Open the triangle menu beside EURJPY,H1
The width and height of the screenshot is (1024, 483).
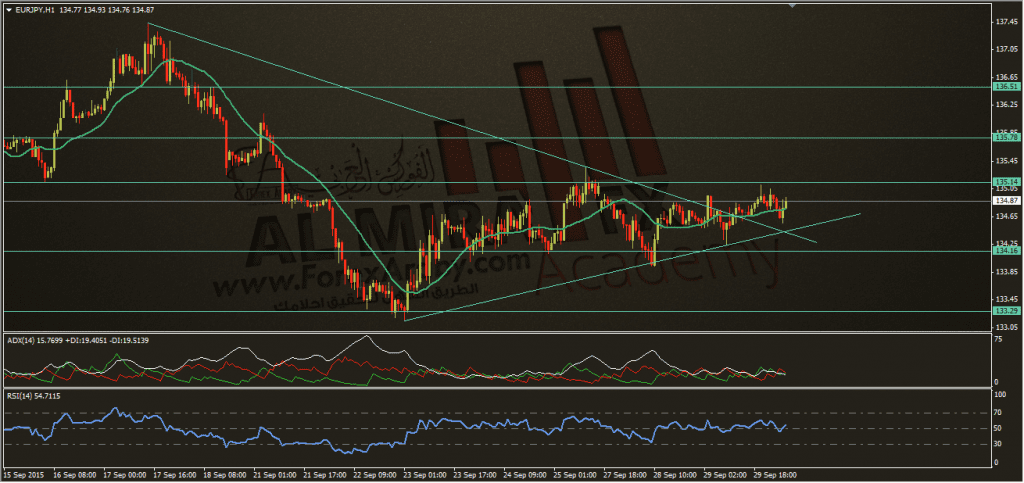click(7, 10)
